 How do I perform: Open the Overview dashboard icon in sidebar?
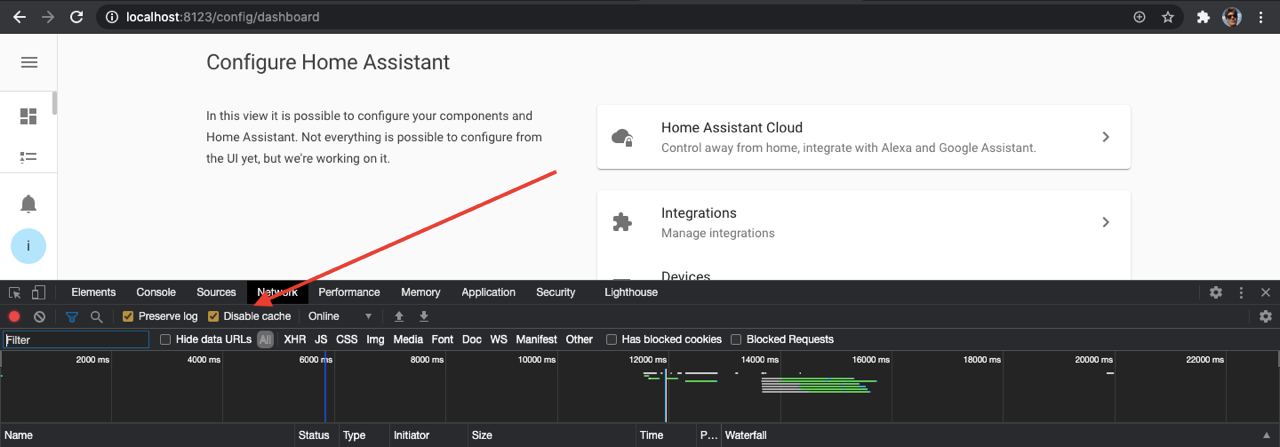29,116
